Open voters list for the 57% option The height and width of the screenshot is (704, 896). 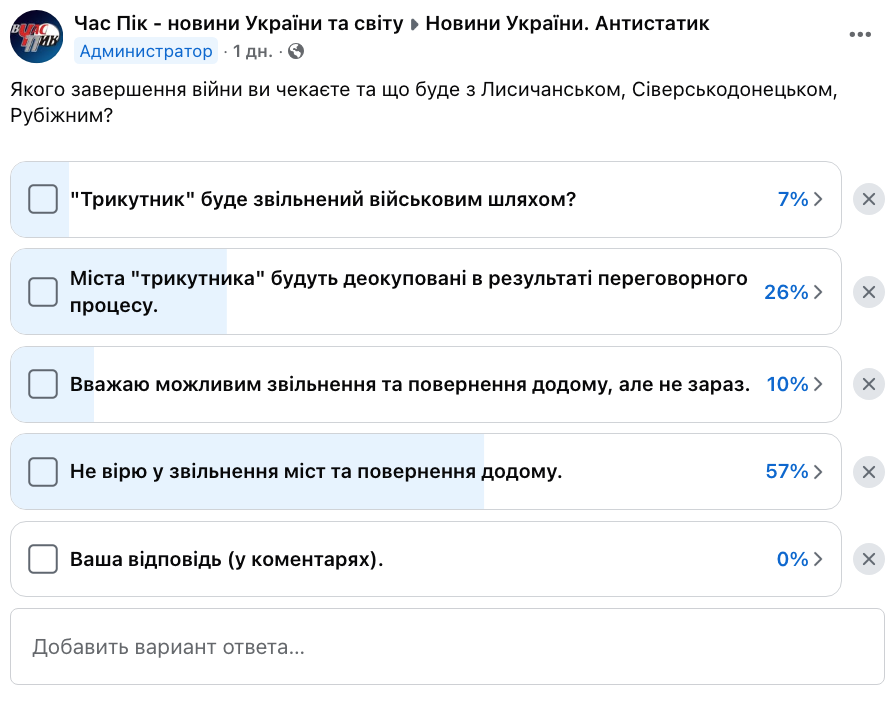point(794,471)
